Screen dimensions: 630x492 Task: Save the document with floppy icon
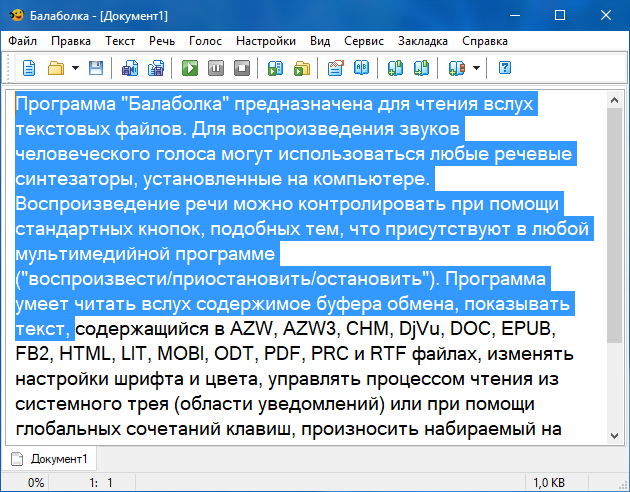(96, 68)
